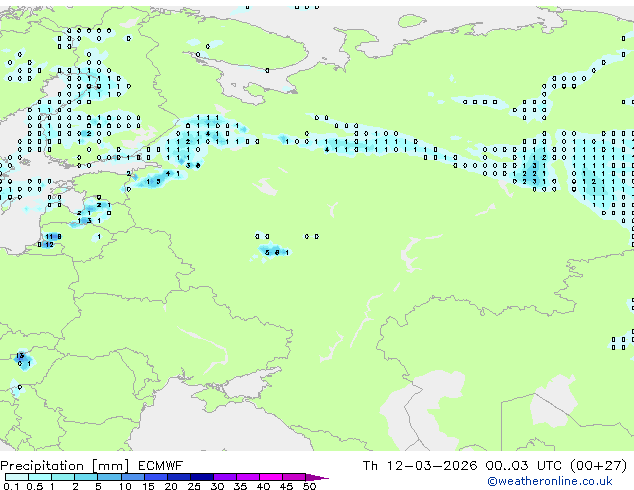Click the '50' legend label
Image resolution: width=634 pixels, height=490 pixels.
[309, 486]
